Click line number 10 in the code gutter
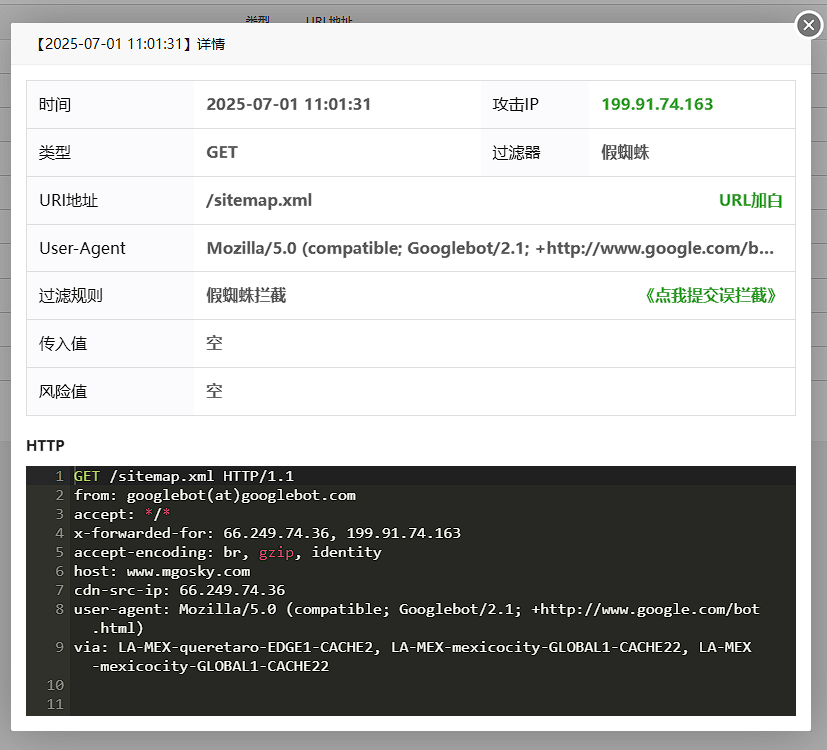The height and width of the screenshot is (750, 827). tap(55, 685)
